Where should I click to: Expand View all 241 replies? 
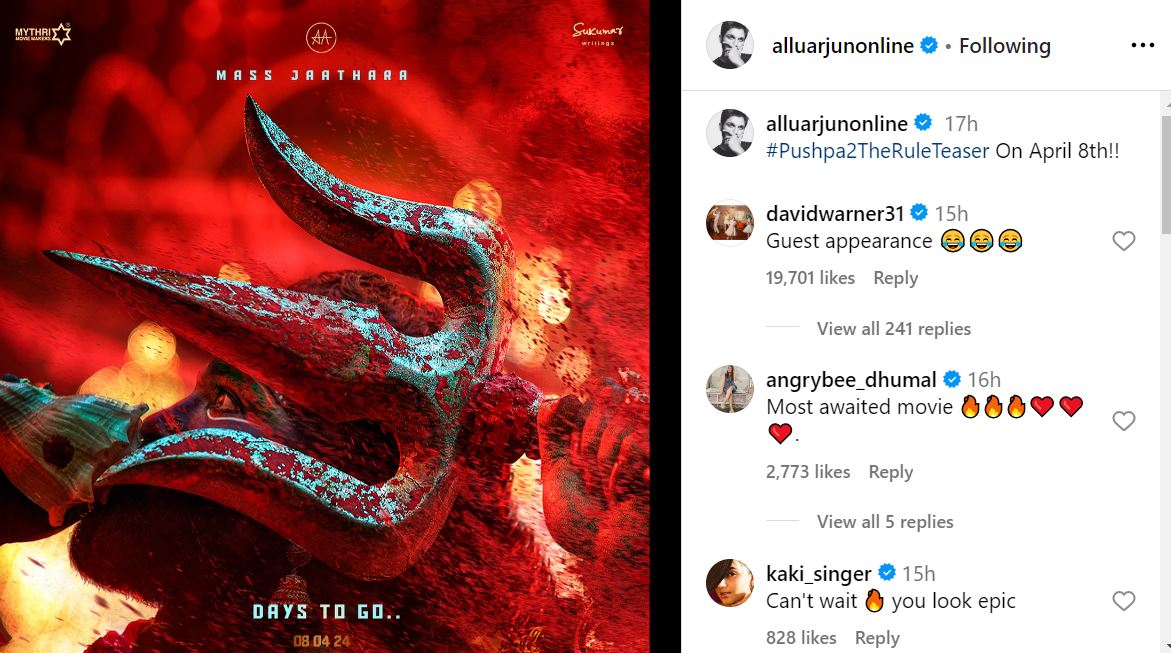(x=893, y=329)
